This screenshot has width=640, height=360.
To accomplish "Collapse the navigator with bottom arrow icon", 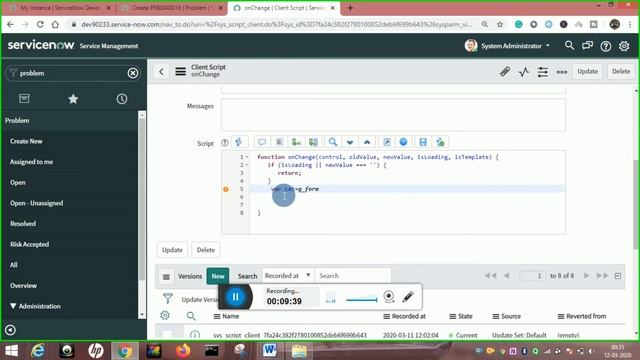I will click(x=10, y=330).
